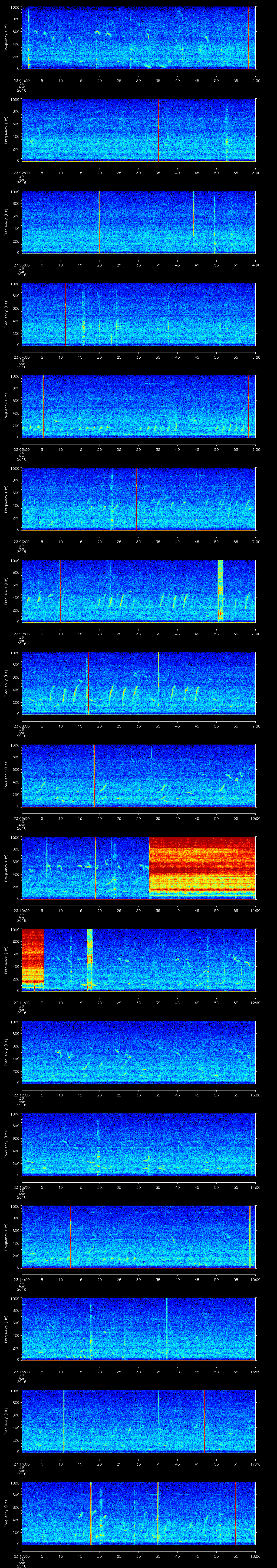The image size is (277, 1568).
Task: Click the 23:08:00 start time label
Action: pyautogui.click(x=22, y=726)
